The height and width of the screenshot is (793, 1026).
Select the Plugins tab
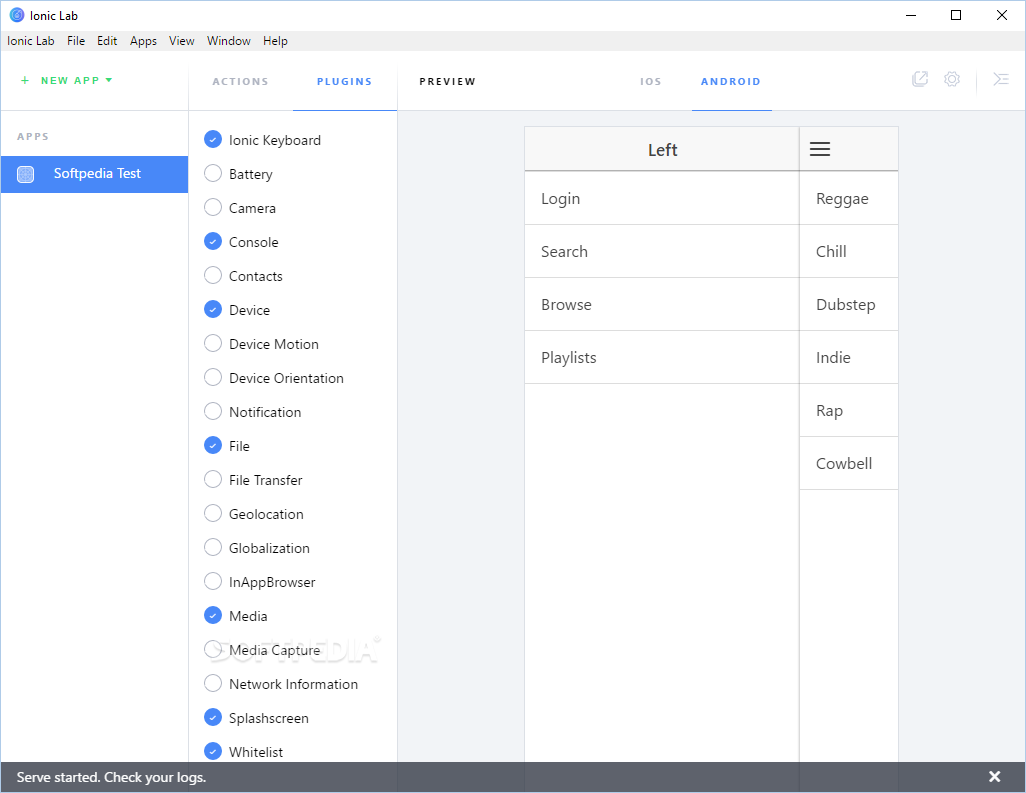[345, 81]
